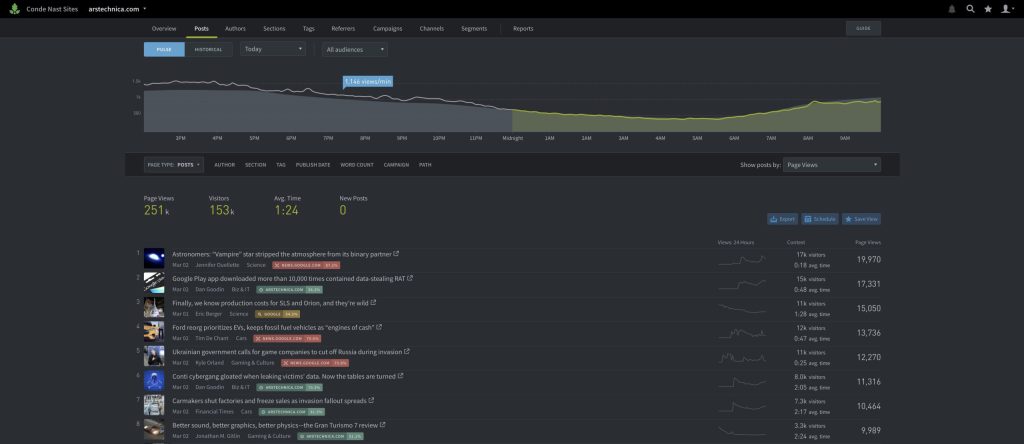Open the All audiences dropdown
Viewport: 1024px width, 444px height.
(355, 49)
